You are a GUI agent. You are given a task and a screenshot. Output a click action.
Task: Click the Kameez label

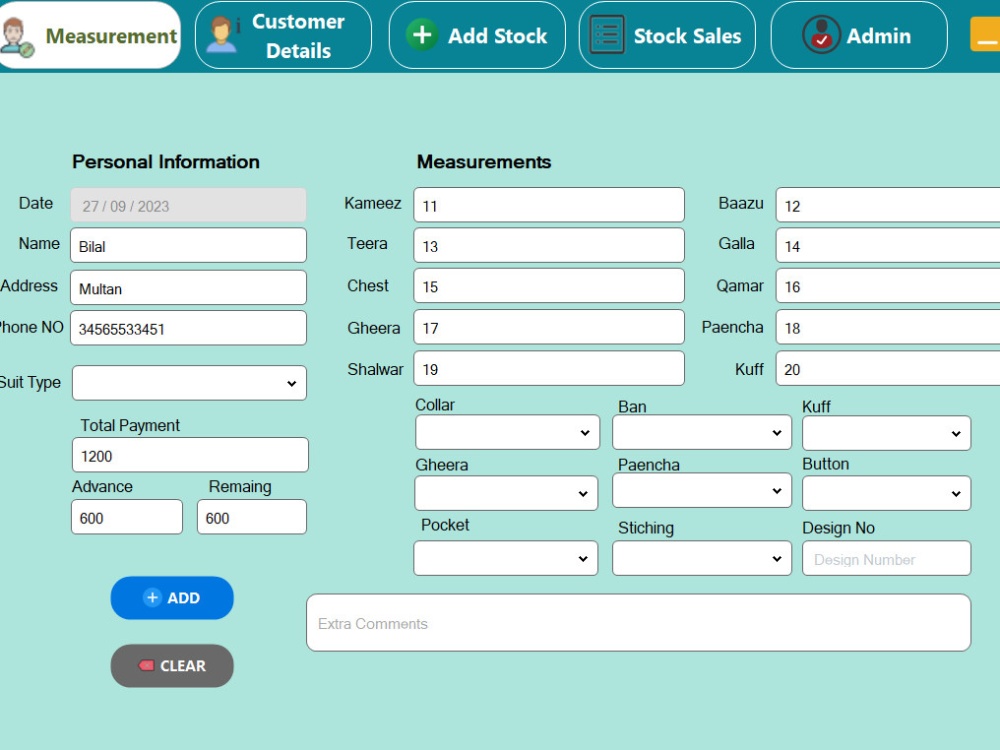[372, 203]
